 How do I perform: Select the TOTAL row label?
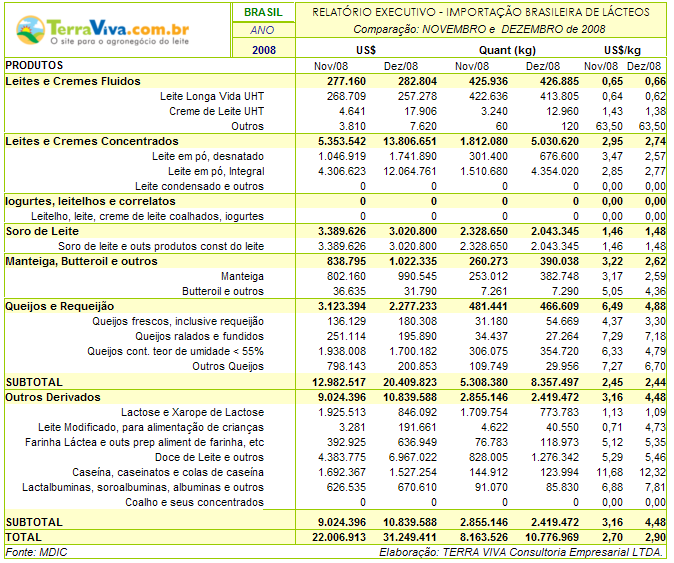pyautogui.click(x=24, y=537)
